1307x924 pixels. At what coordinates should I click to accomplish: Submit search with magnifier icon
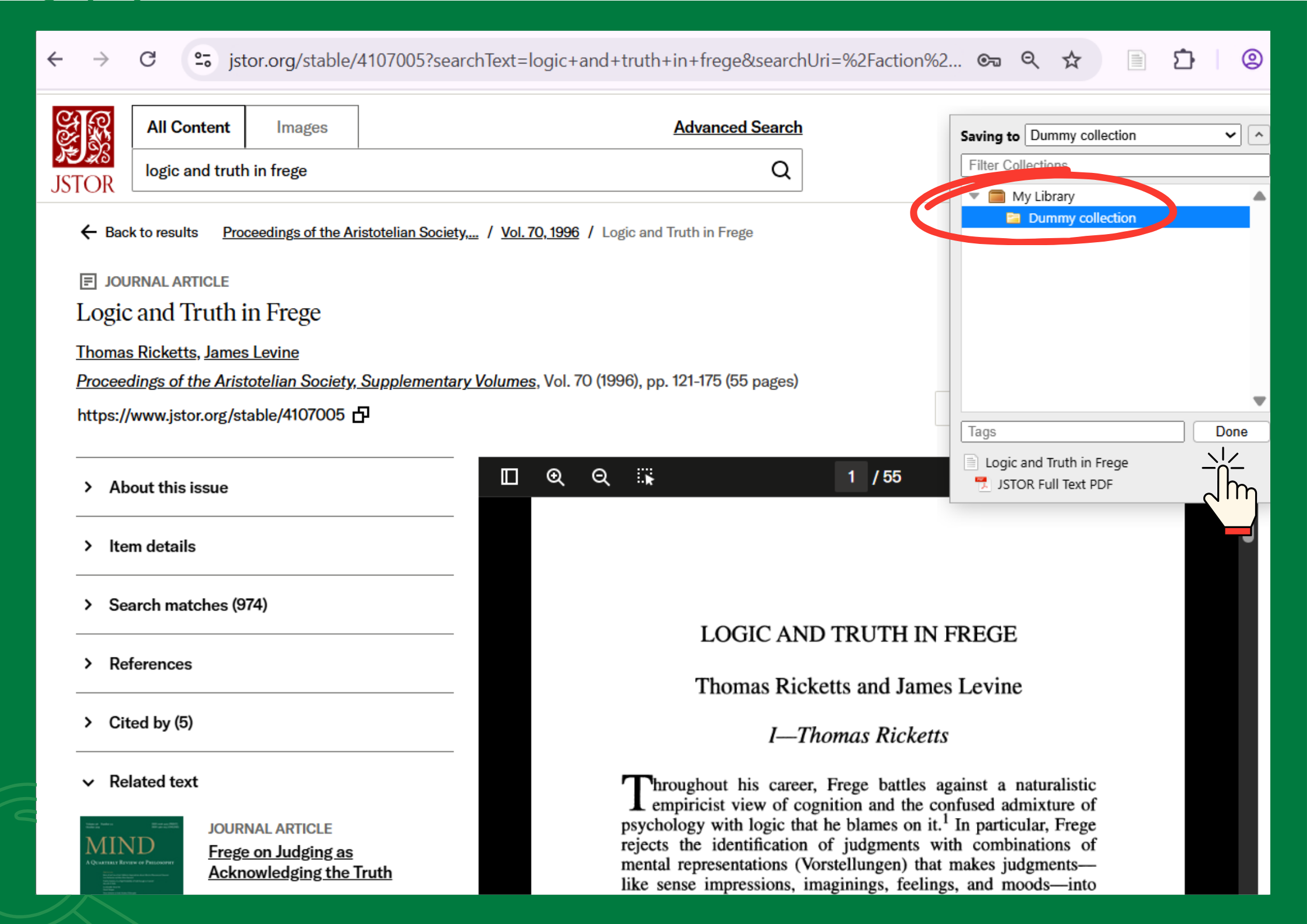click(x=781, y=170)
